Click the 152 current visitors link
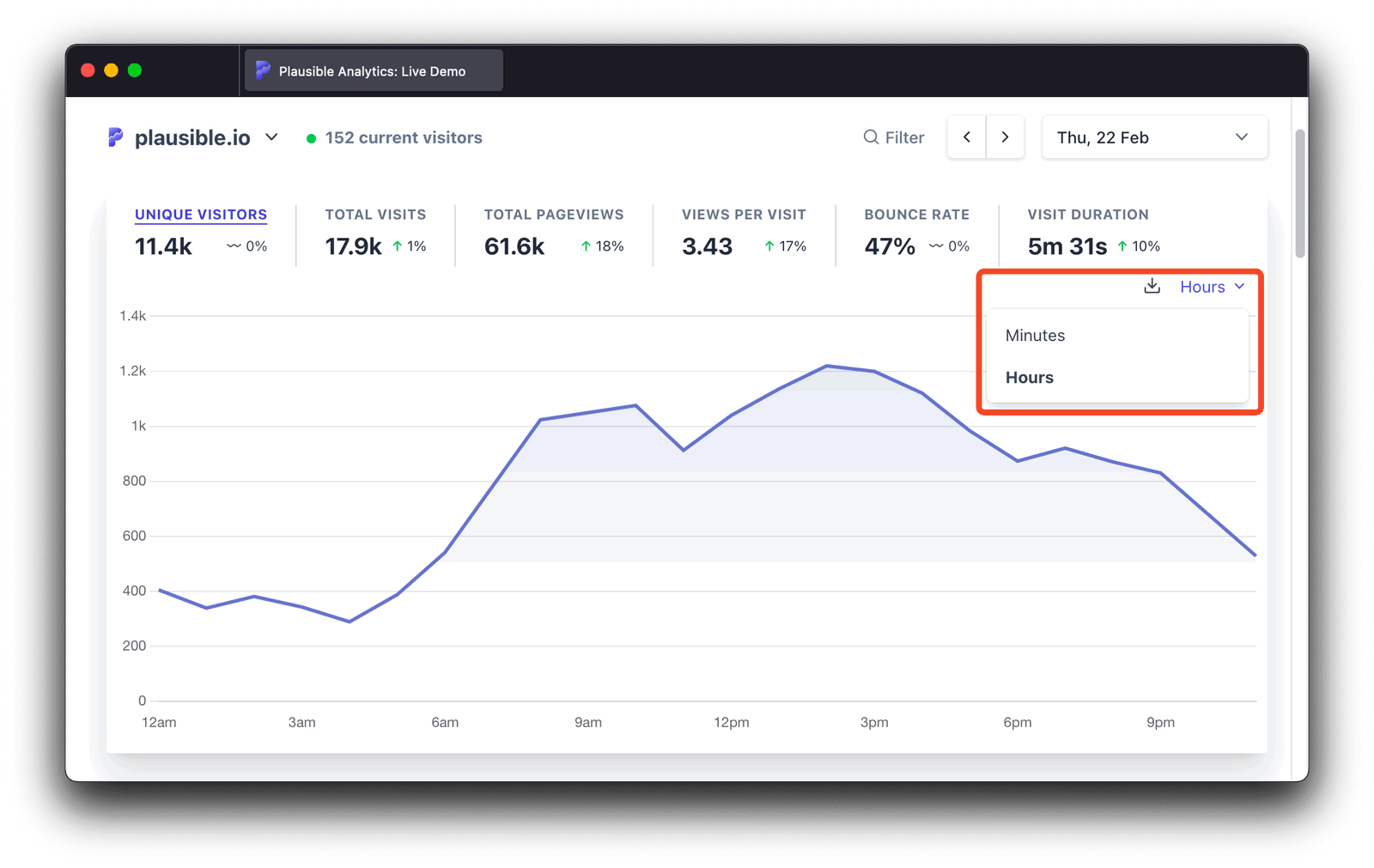Screen dimensions: 1374x868 point(404,137)
